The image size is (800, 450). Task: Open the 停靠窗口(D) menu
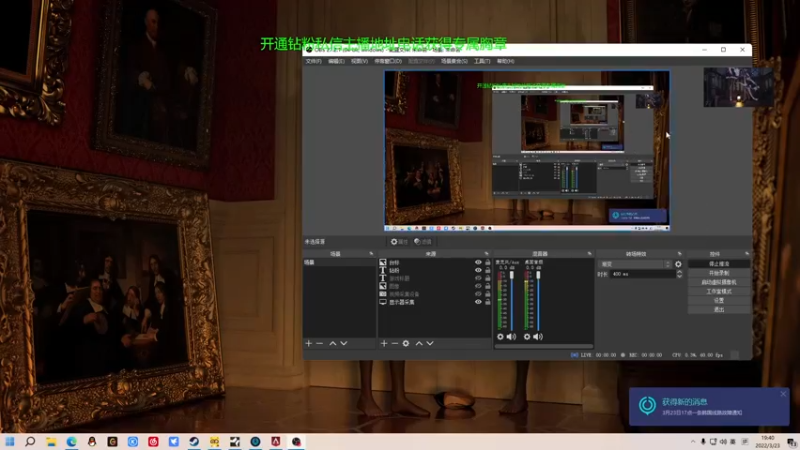point(388,61)
